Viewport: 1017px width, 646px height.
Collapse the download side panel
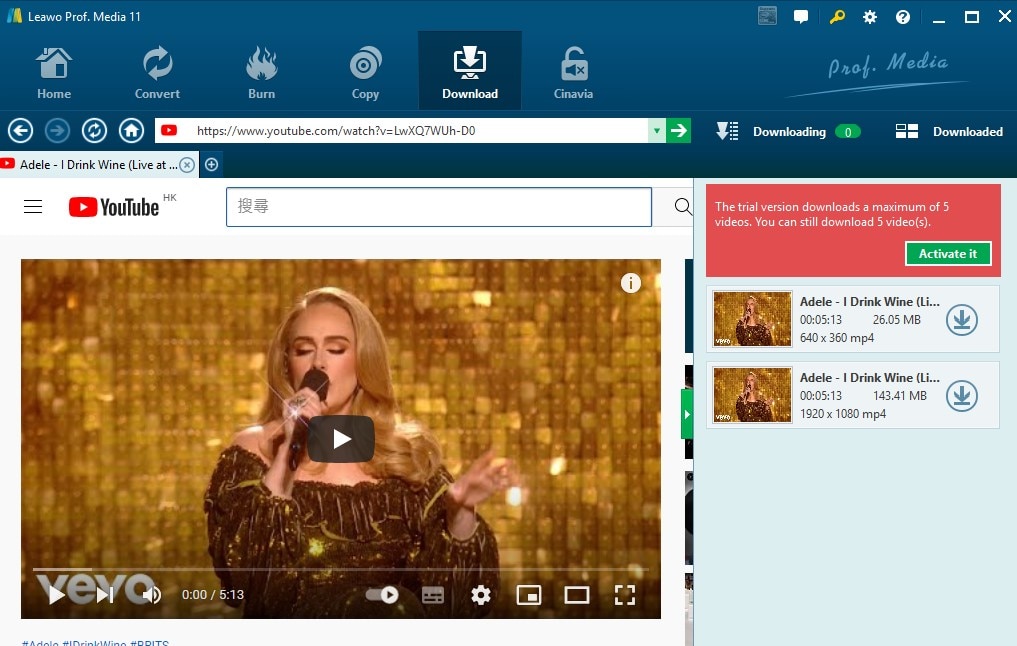pos(687,414)
